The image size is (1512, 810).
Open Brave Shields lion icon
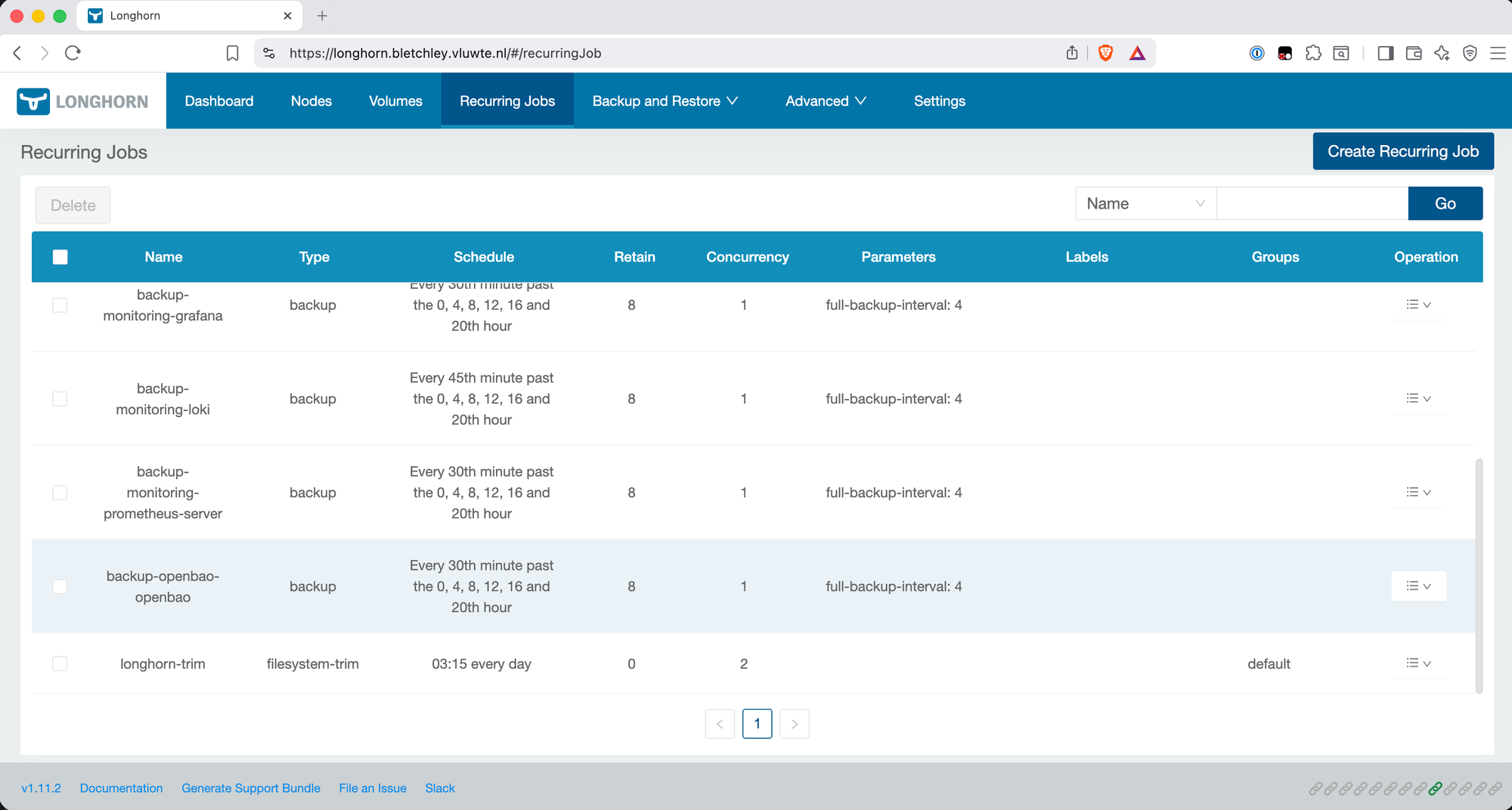[x=1105, y=53]
